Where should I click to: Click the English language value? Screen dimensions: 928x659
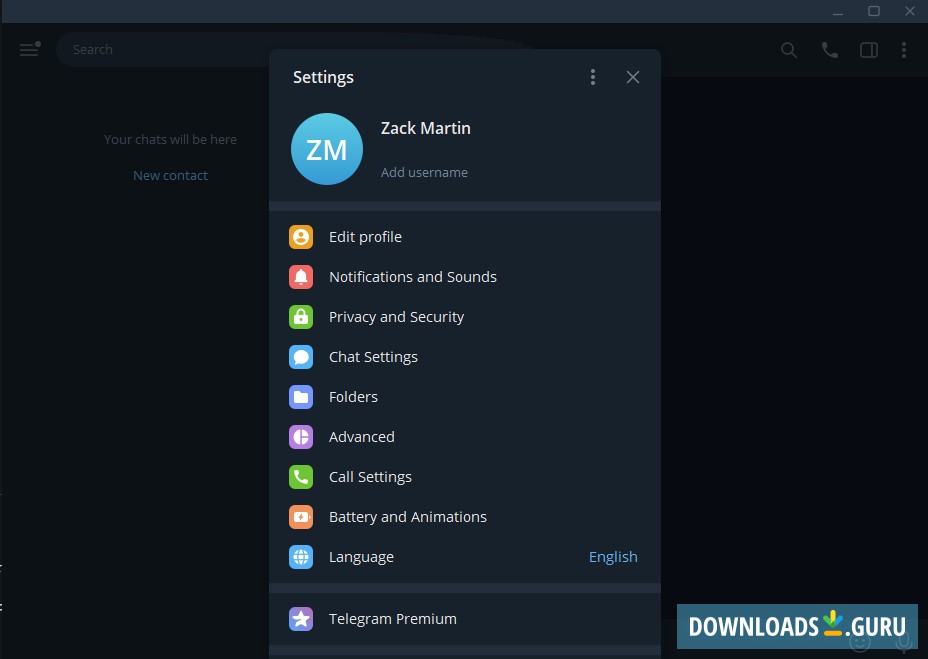[613, 557]
